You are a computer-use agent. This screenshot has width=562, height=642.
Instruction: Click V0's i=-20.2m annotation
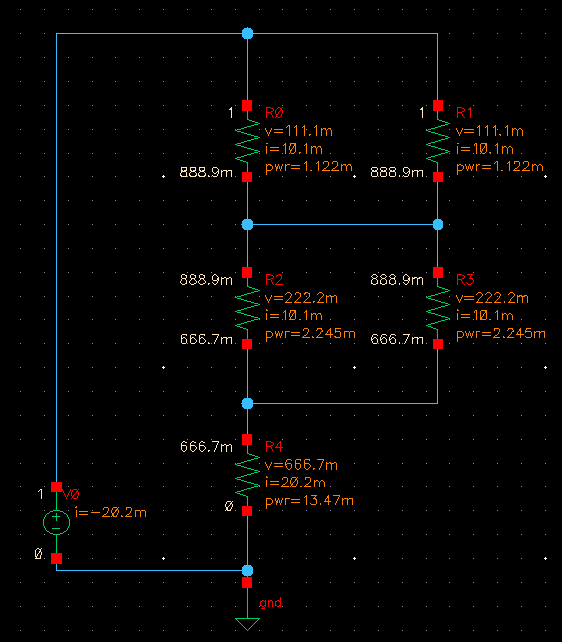pyautogui.click(x=111, y=512)
